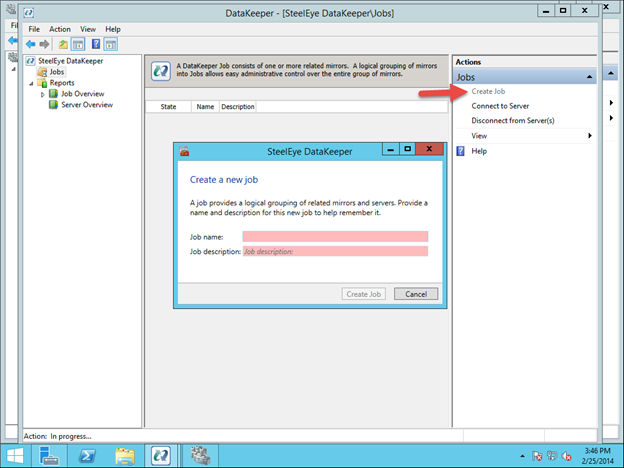
Task: Click the Back arrow toolbar icon
Action: pyautogui.click(x=31, y=45)
